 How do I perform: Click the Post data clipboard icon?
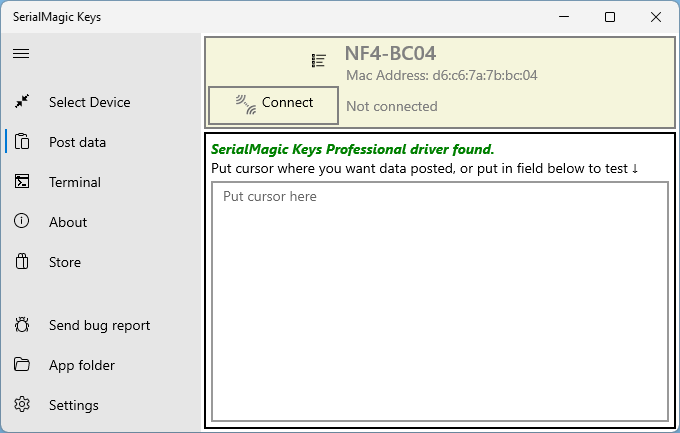(x=22, y=142)
